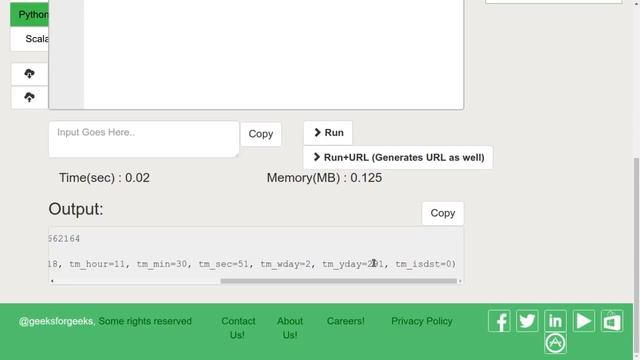Select the Python language tab

click(x=29, y=15)
